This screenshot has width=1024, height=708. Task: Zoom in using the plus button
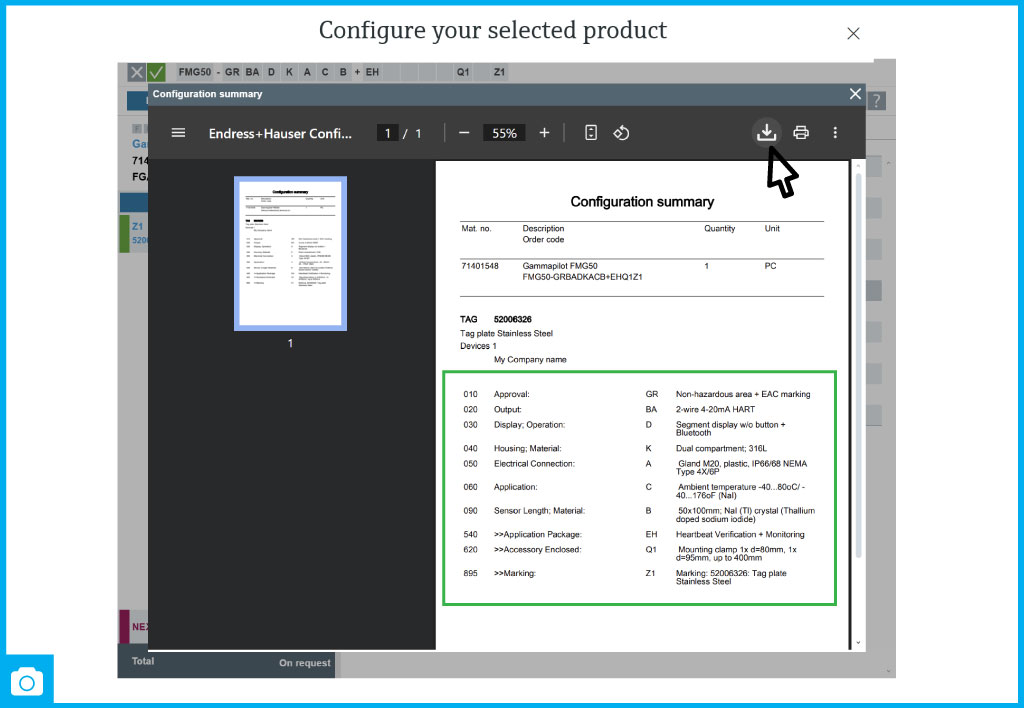pyautogui.click(x=544, y=133)
